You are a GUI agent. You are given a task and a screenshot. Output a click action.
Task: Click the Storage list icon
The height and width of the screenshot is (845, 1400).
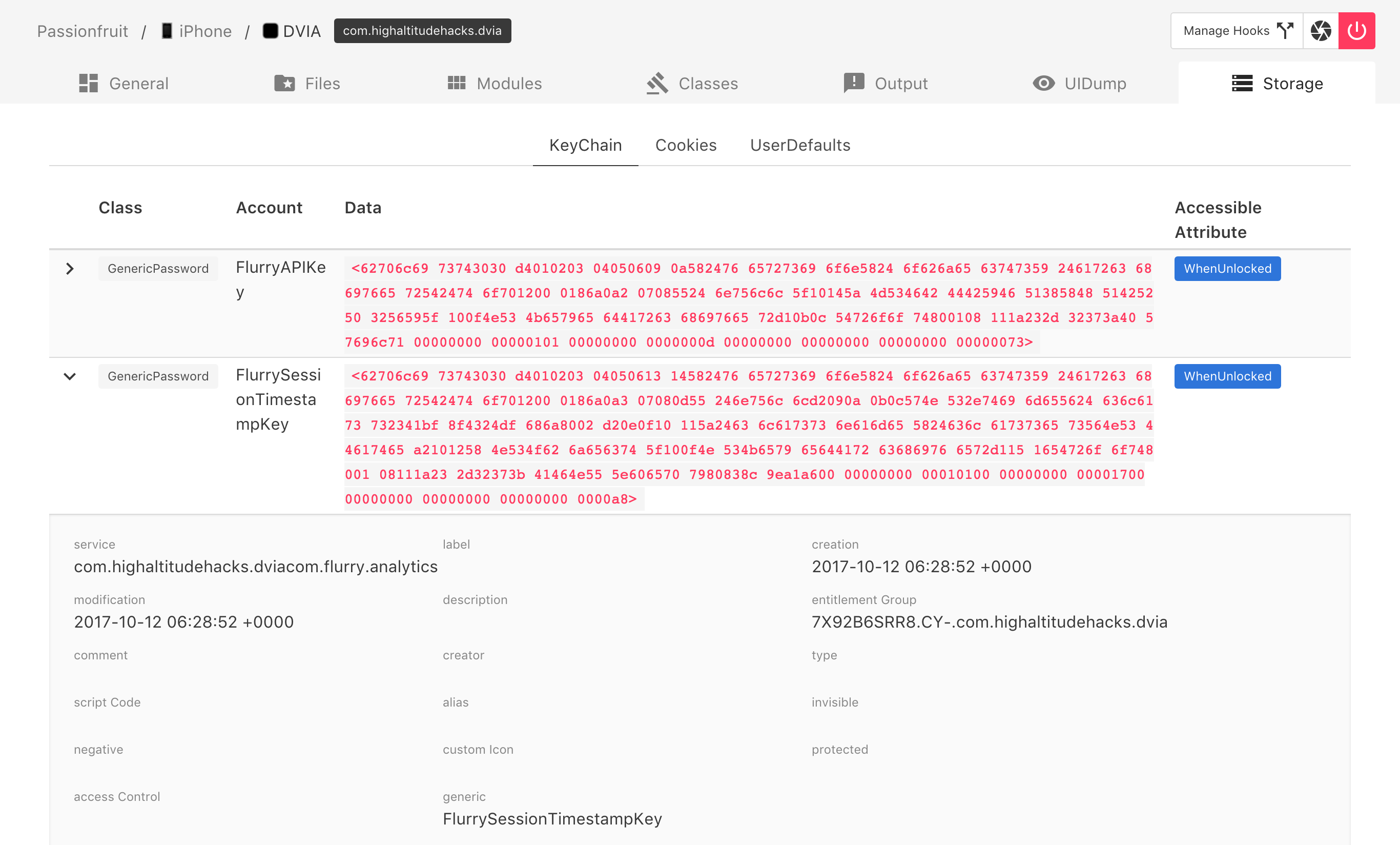[x=1242, y=84]
